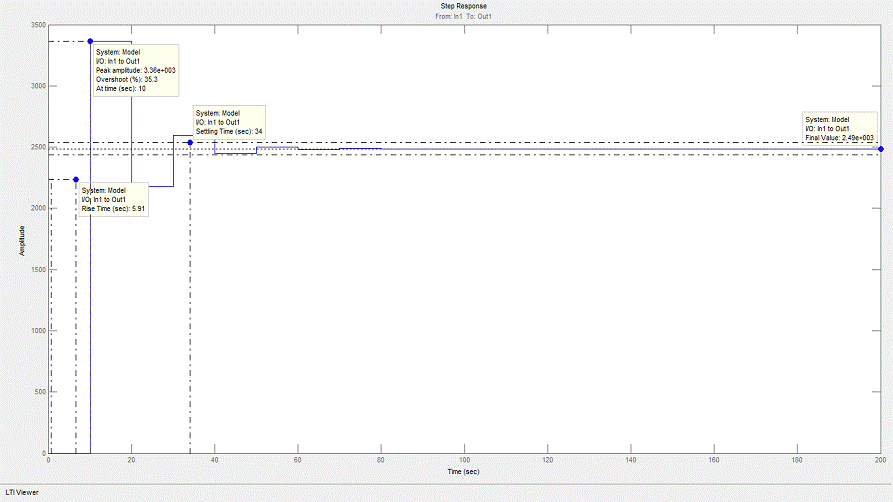Click the peak amplitude marker dot
The height and width of the screenshot is (502, 893).
[x=90, y=41]
